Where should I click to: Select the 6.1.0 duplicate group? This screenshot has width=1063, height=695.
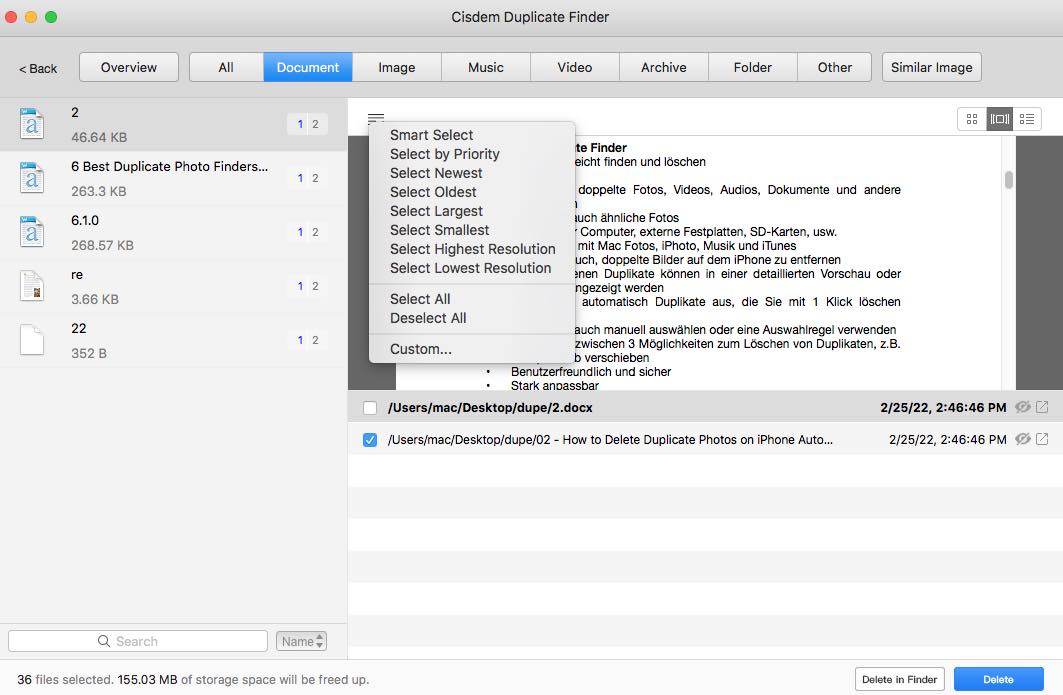174,232
